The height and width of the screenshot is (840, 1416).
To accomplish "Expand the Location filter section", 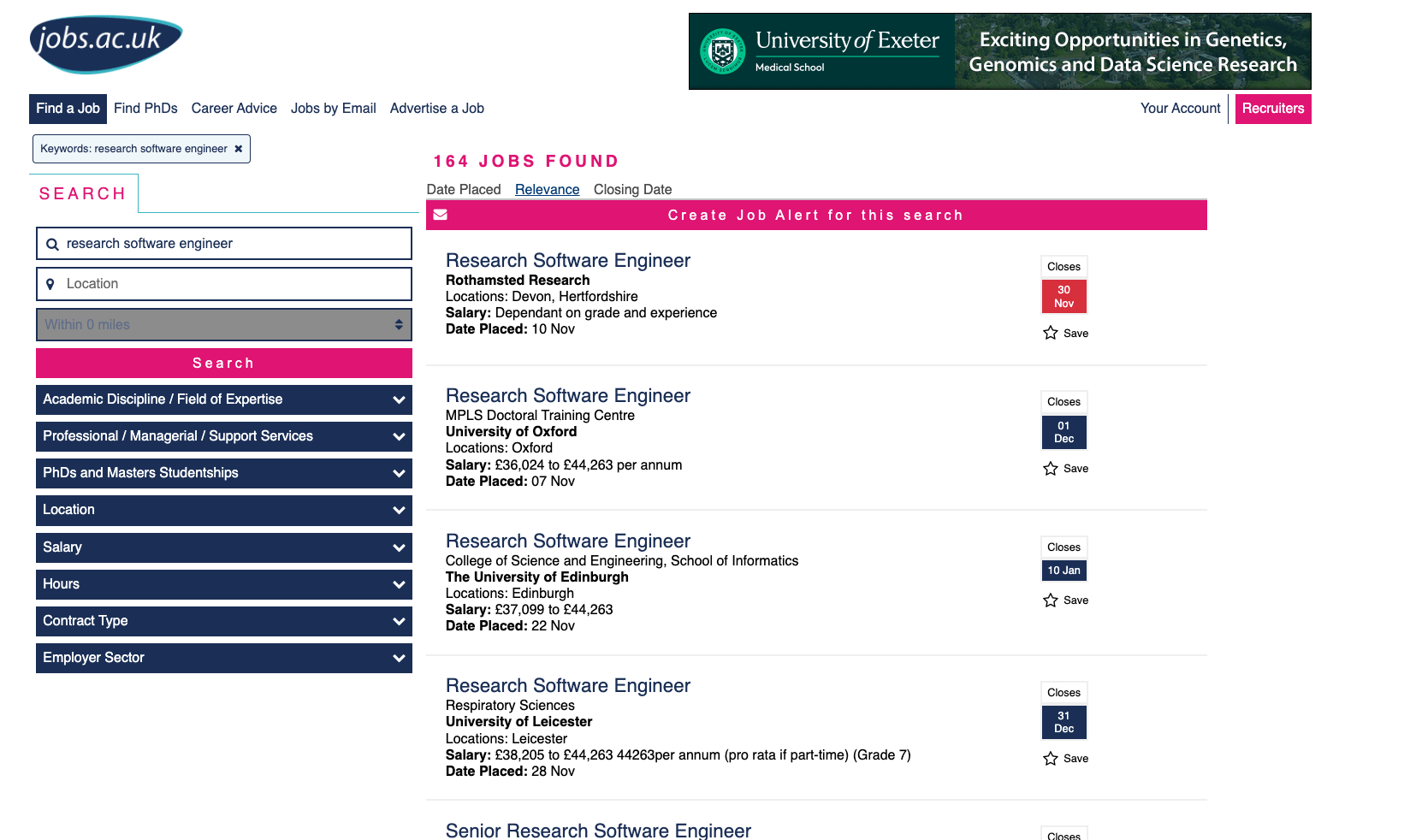I will click(x=224, y=510).
